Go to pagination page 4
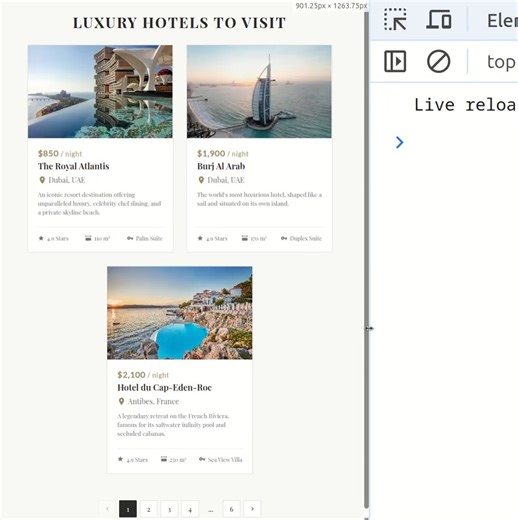 (190, 509)
